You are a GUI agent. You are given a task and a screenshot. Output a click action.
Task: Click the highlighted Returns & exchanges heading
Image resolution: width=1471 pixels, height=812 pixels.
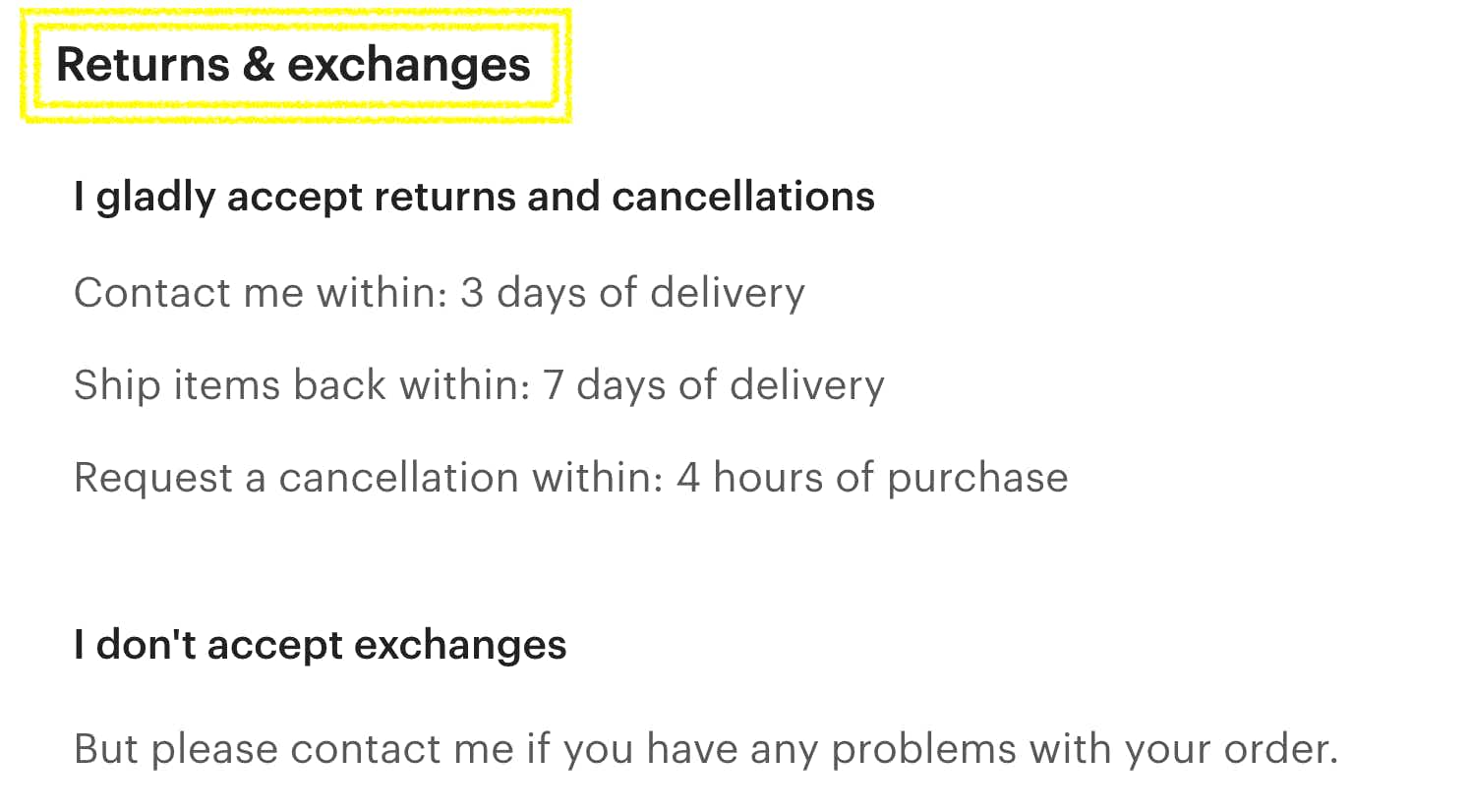point(293,65)
